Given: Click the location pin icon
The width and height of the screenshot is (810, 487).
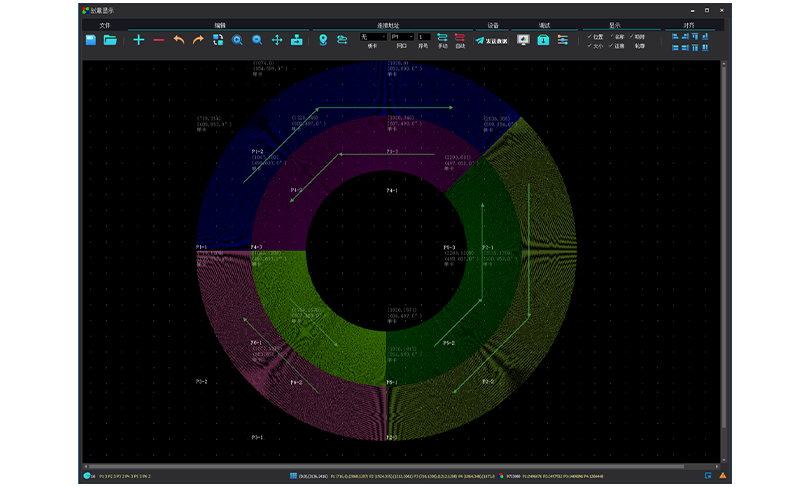Looking at the screenshot, I should (323, 40).
